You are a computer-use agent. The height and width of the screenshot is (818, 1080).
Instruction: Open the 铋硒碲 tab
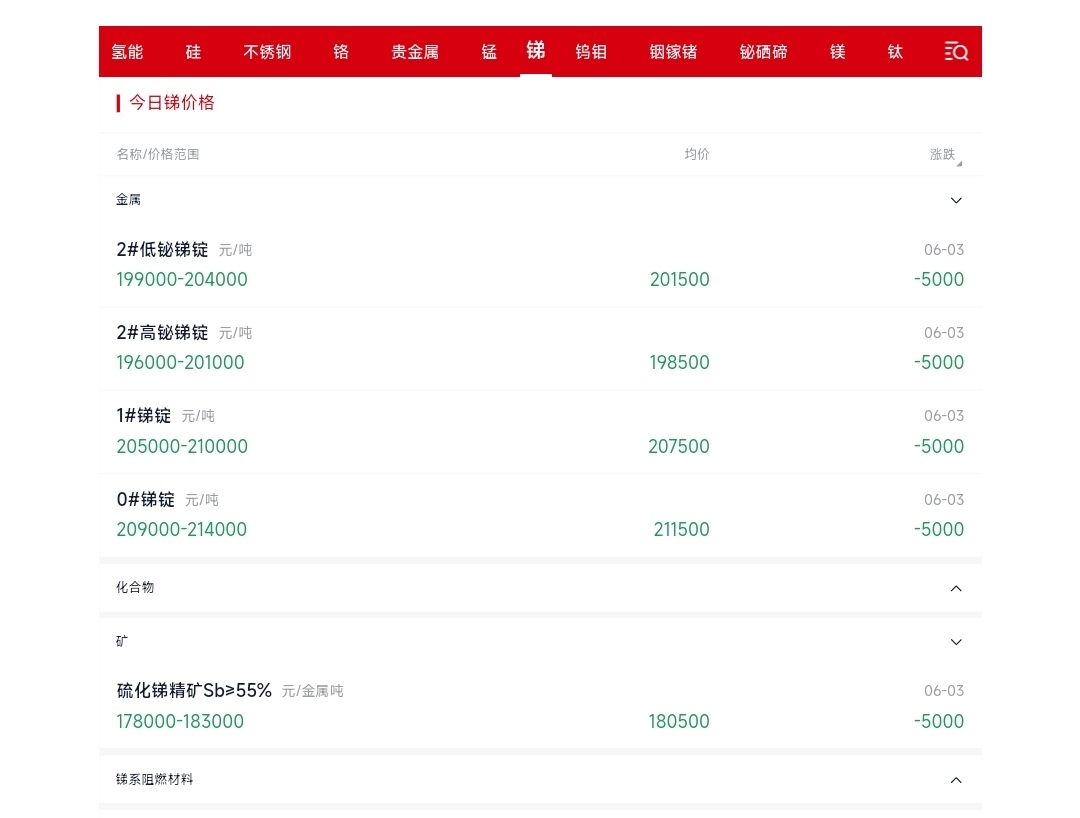(764, 52)
